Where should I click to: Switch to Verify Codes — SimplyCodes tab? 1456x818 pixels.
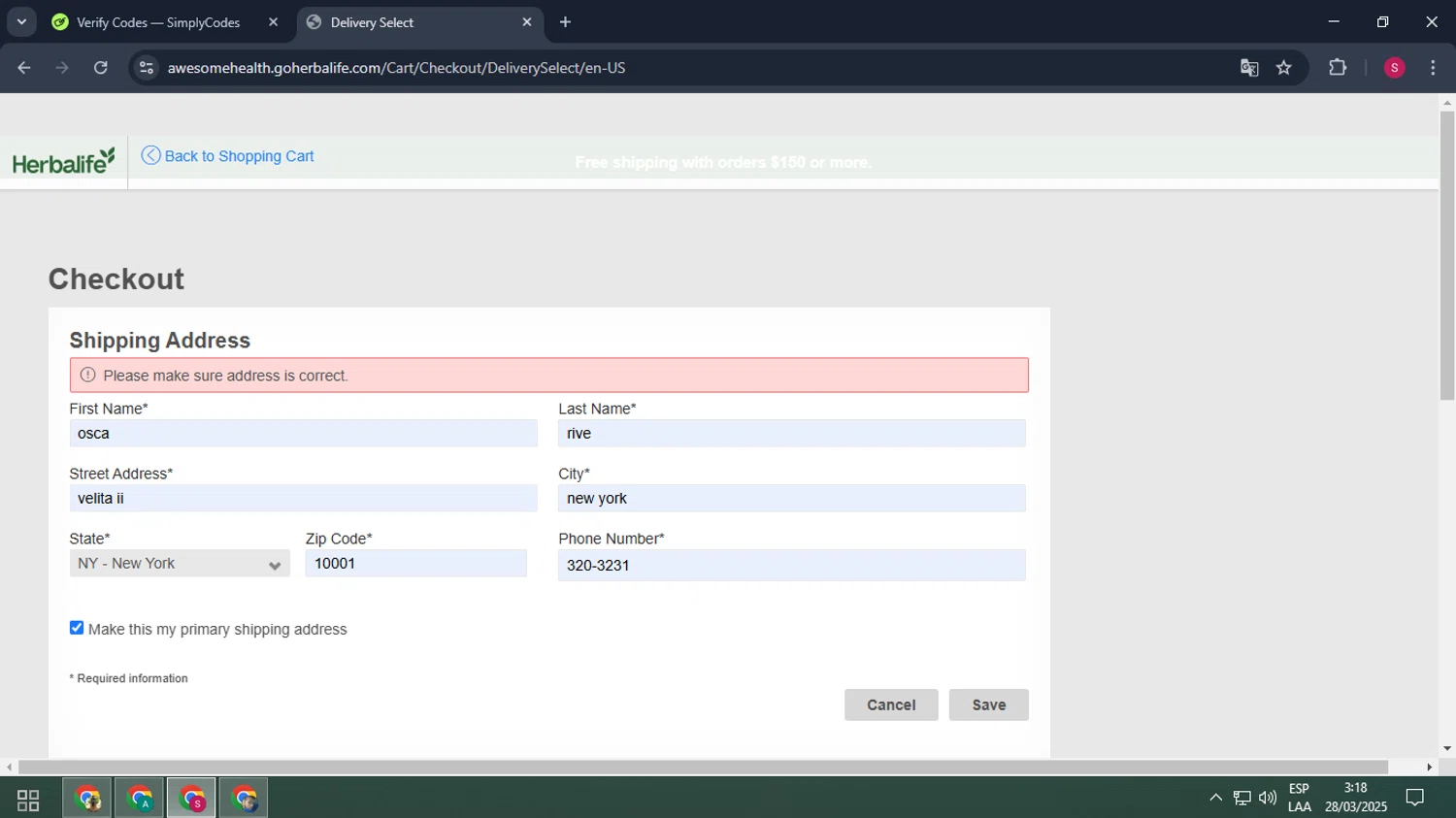point(158,22)
